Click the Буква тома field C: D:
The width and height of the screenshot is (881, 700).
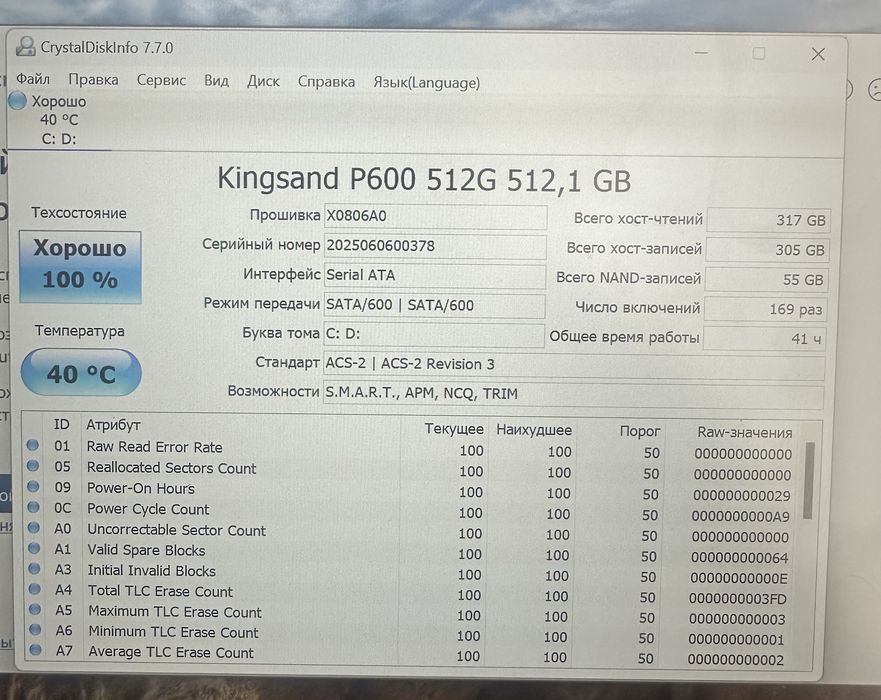[x=434, y=334]
